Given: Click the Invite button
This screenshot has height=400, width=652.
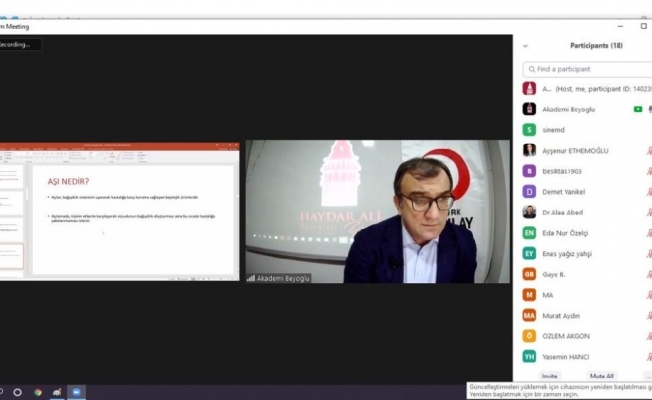Looking at the screenshot, I should click(550, 376).
